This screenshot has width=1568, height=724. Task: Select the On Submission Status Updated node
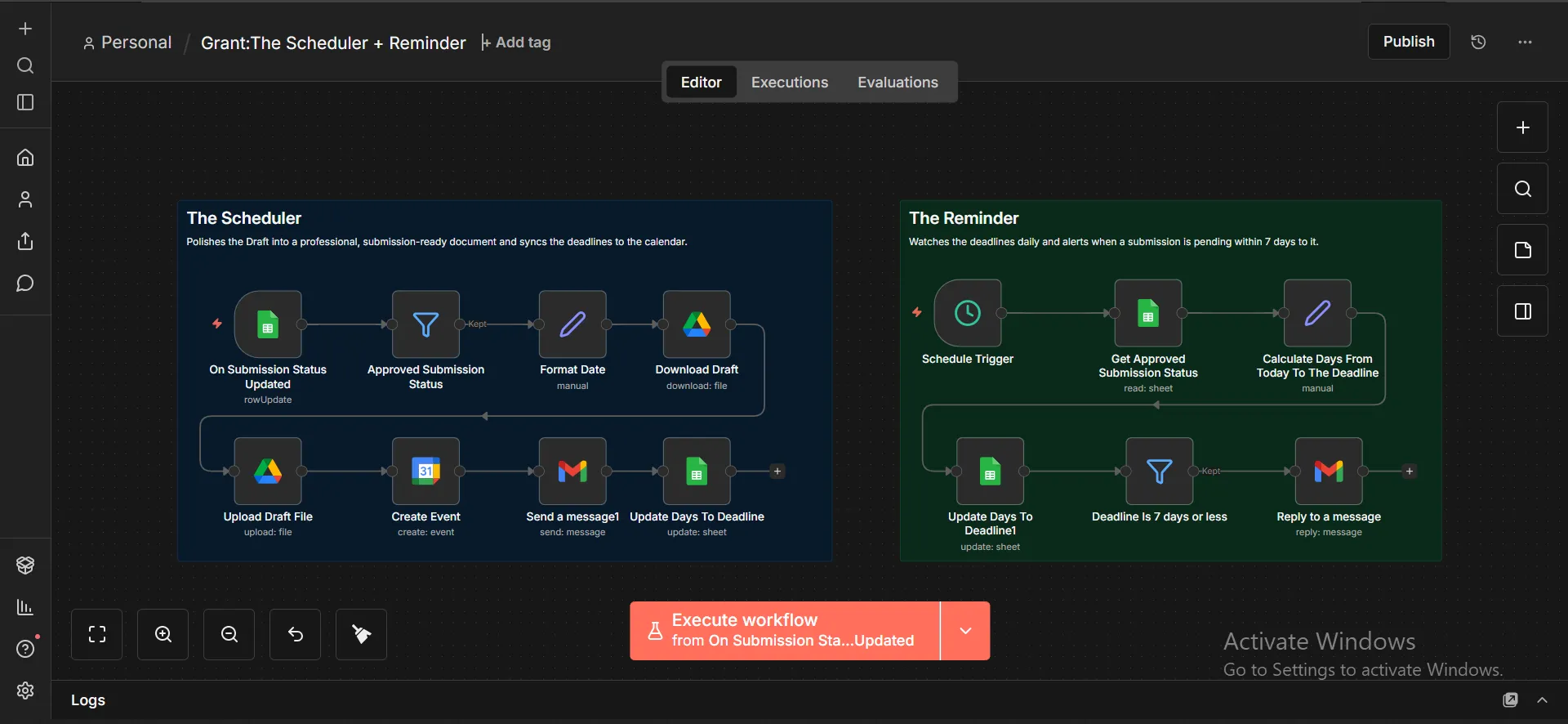pos(268,324)
